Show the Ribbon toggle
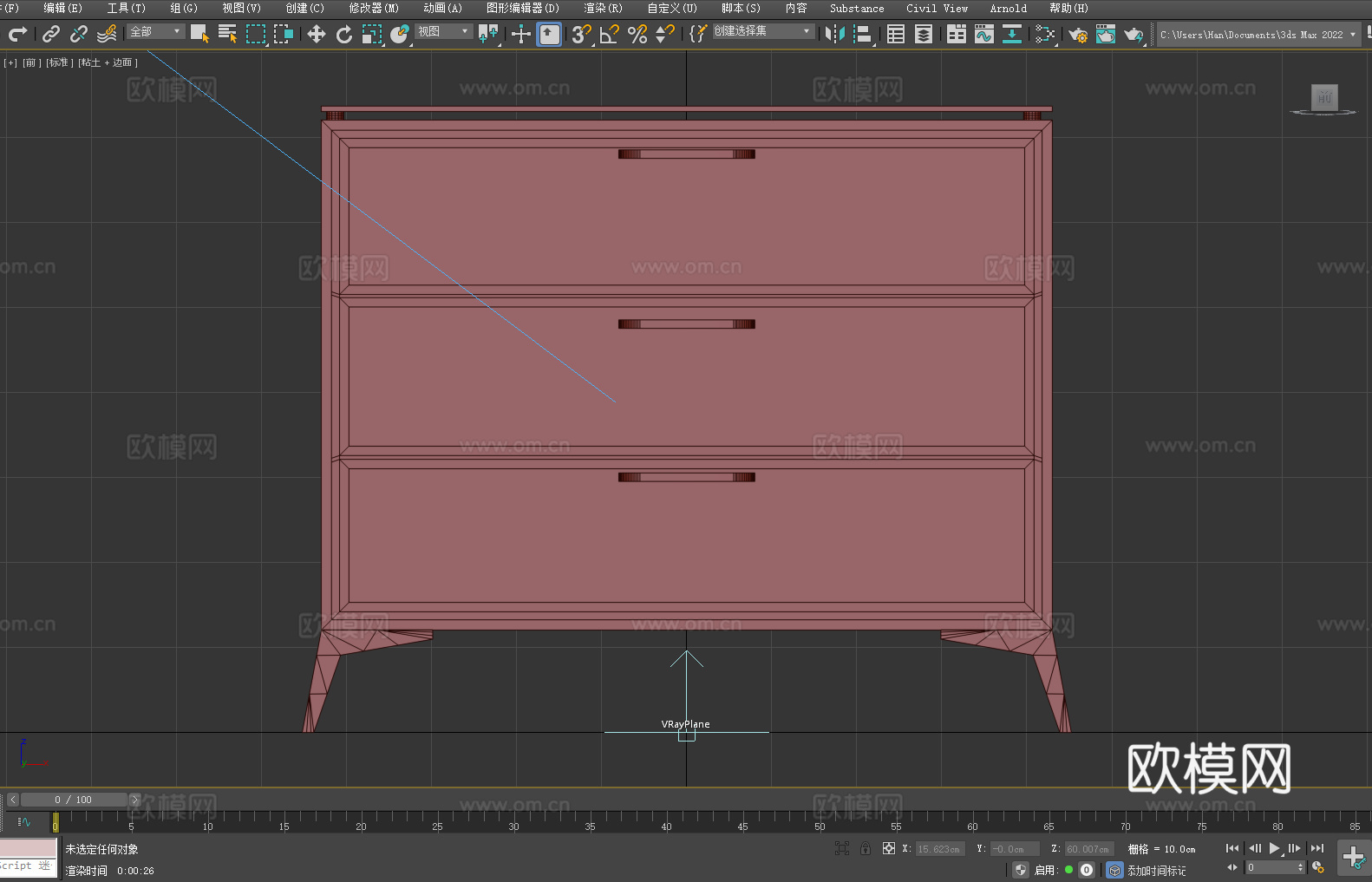 click(x=957, y=34)
